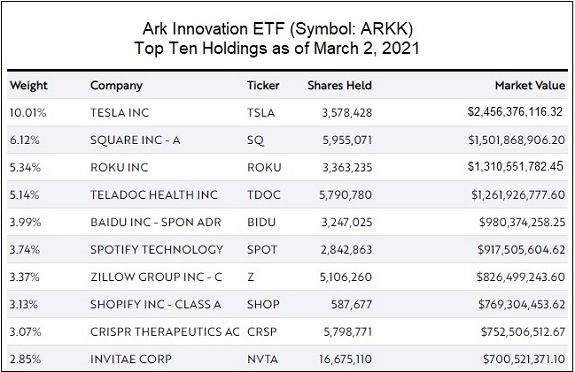The height and width of the screenshot is (372, 575).
Task: Click the Weight column header
Action: (x=29, y=85)
